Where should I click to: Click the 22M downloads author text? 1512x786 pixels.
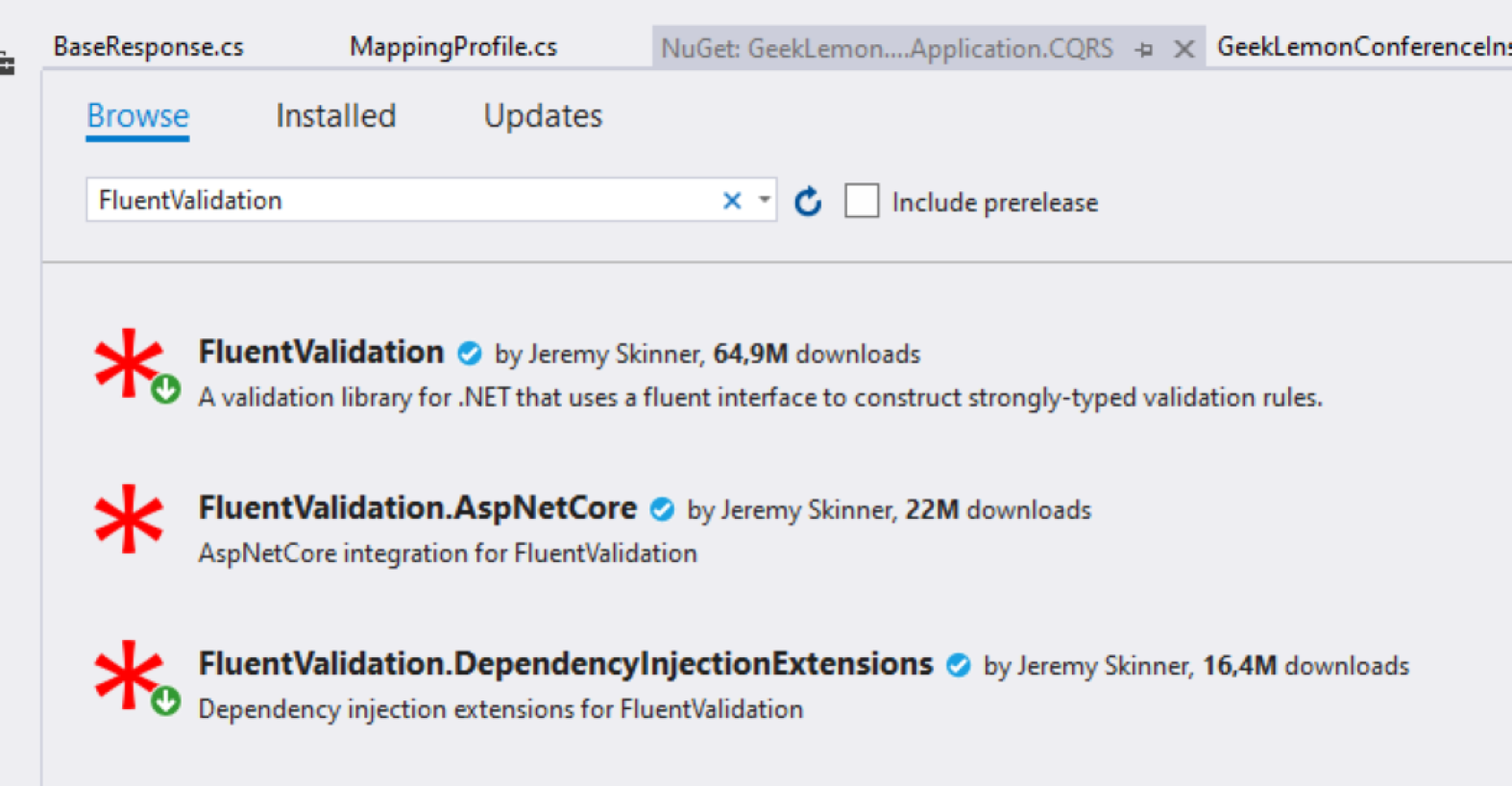pyautogui.click(x=890, y=509)
